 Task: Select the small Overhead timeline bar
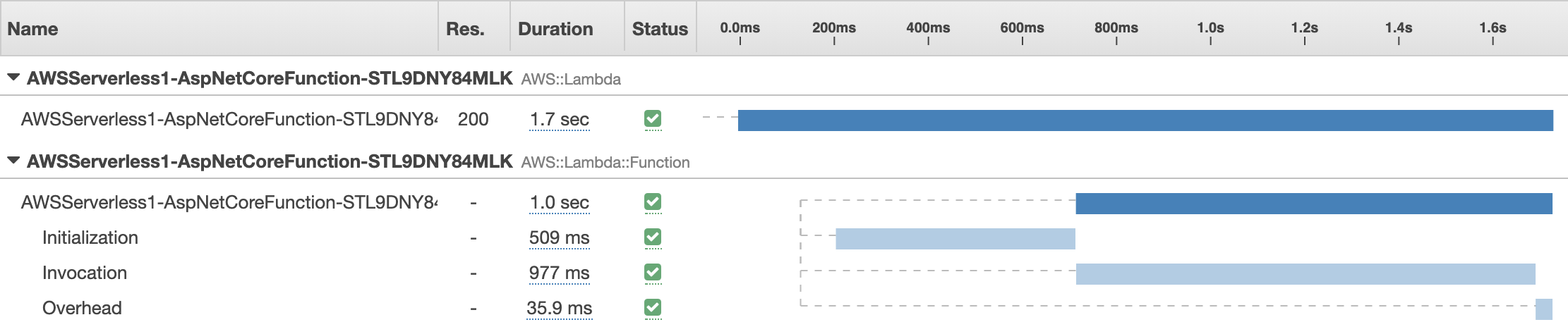click(x=1544, y=309)
